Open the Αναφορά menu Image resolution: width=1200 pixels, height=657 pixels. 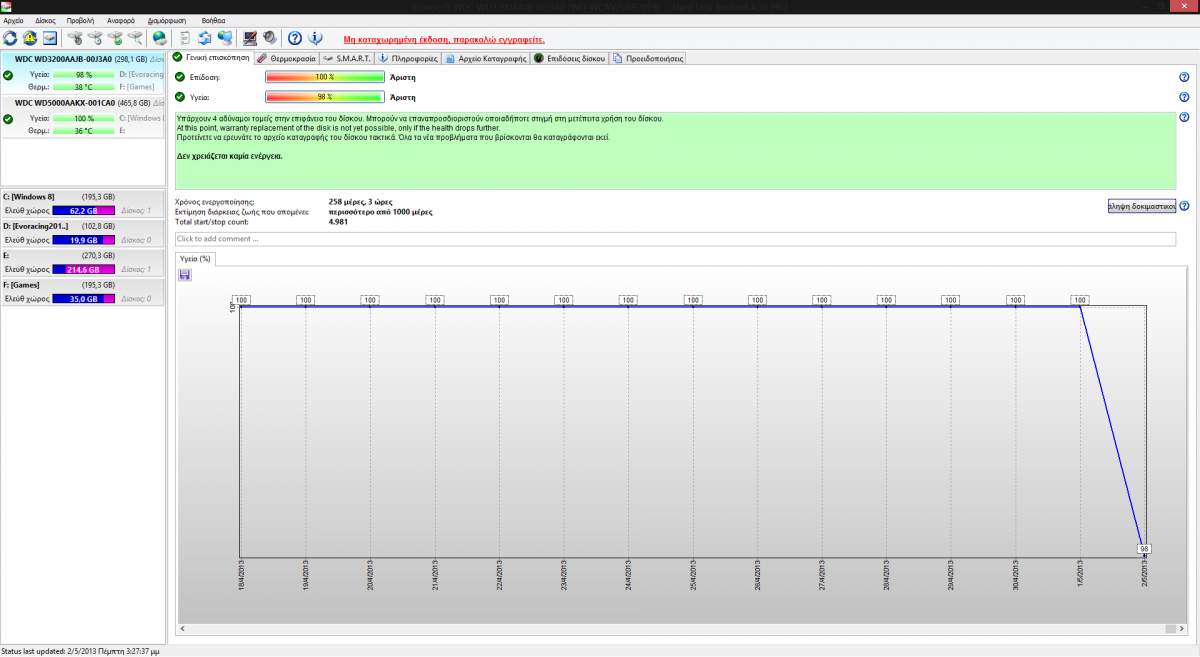coord(121,20)
